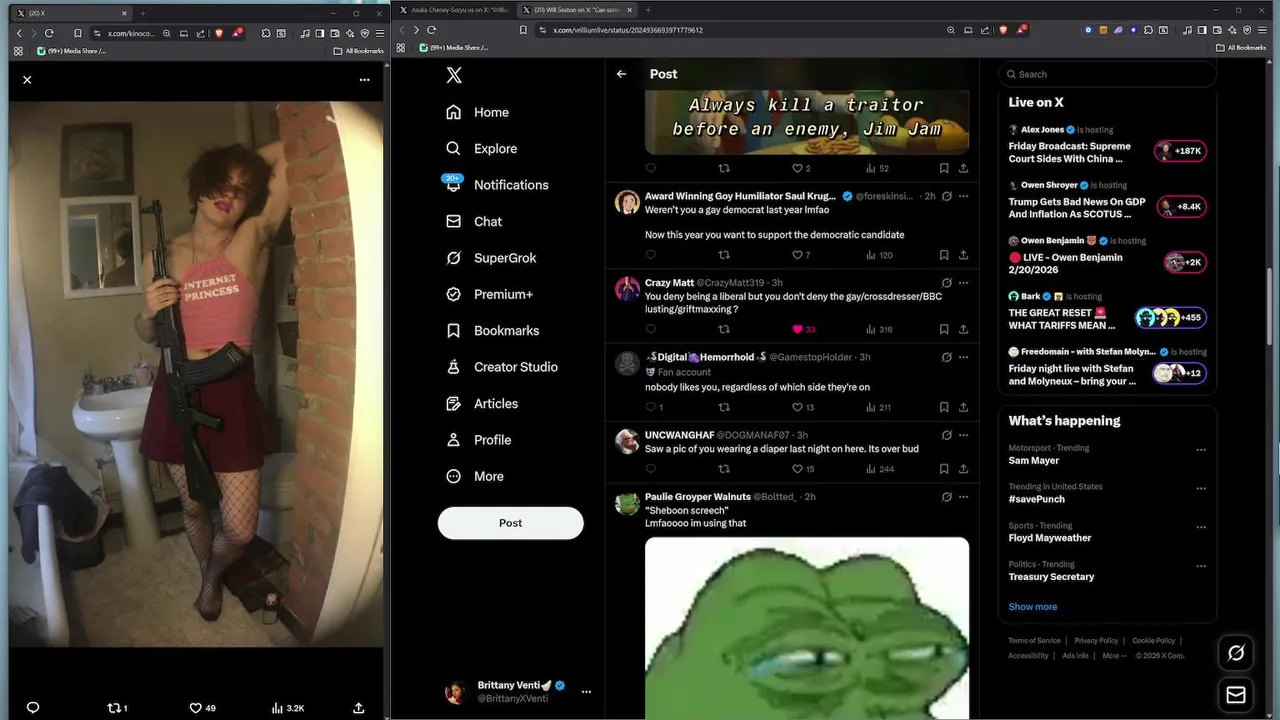This screenshot has height=720, width=1280.
Task: Close the image viewer in left window
Action: tap(27, 80)
